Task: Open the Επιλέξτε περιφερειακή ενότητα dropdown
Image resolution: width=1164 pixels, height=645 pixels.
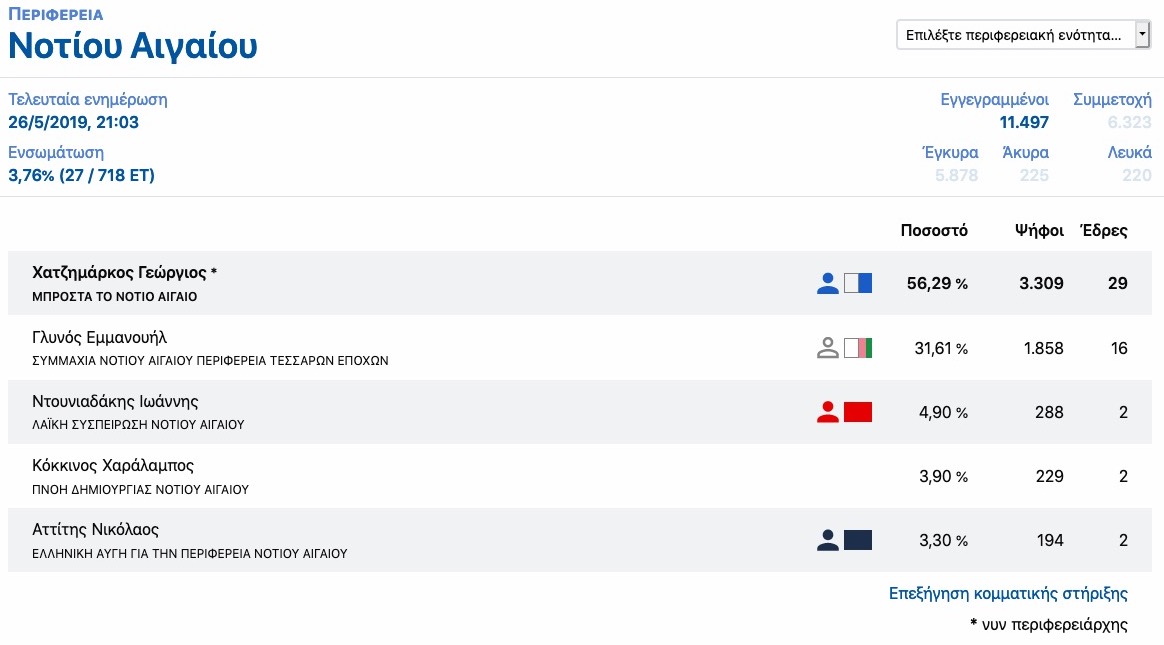Action: coord(1014,34)
